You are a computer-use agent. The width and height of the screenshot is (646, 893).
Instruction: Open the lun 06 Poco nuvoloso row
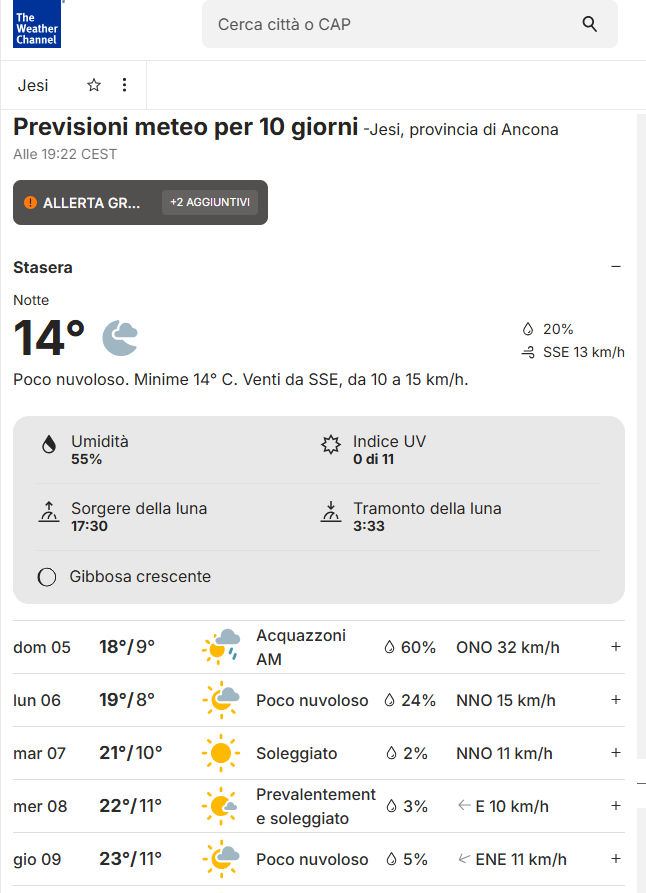[312, 700]
